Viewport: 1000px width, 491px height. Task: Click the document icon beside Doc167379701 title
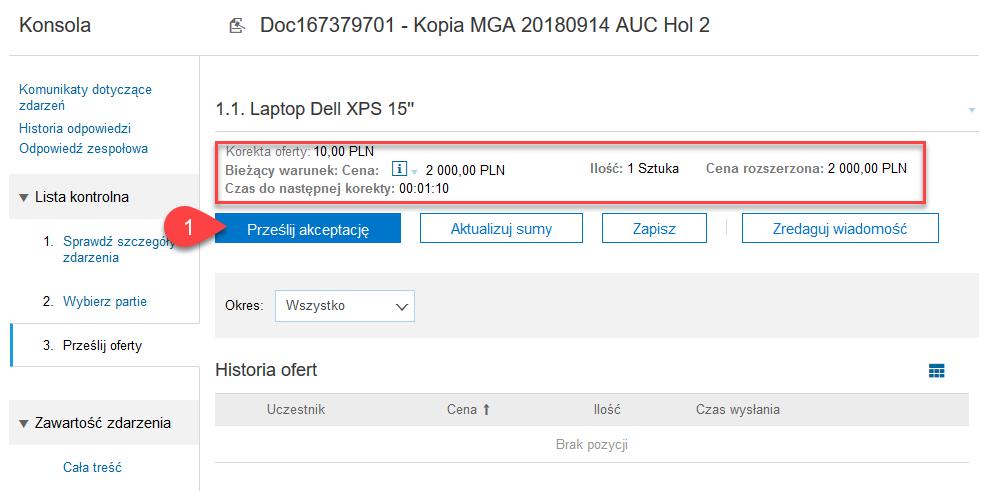coord(237,26)
